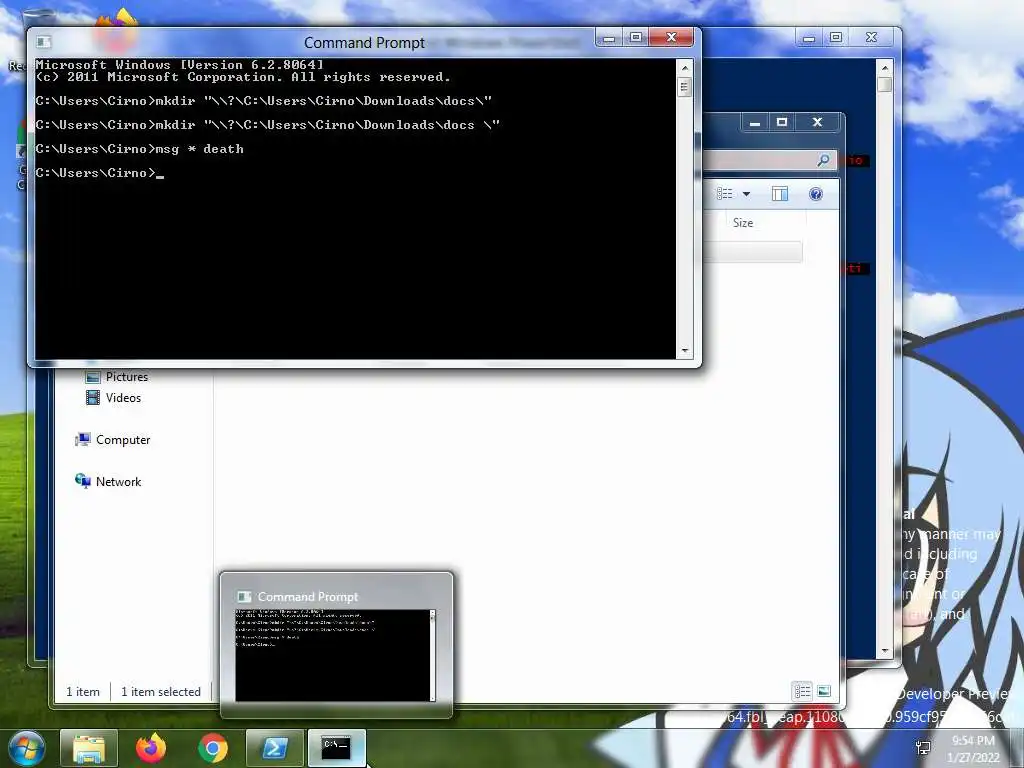The image size is (1024, 768).
Task: Click the Command Prompt scrollbar thumb
Action: point(684,86)
